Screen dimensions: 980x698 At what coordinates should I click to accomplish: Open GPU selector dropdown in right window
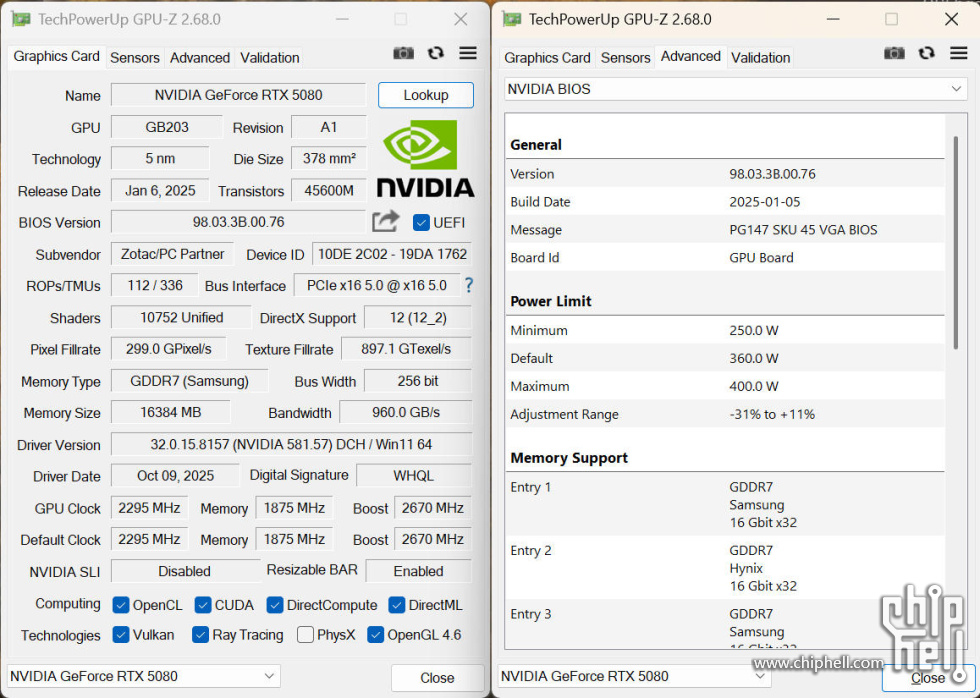(635, 677)
